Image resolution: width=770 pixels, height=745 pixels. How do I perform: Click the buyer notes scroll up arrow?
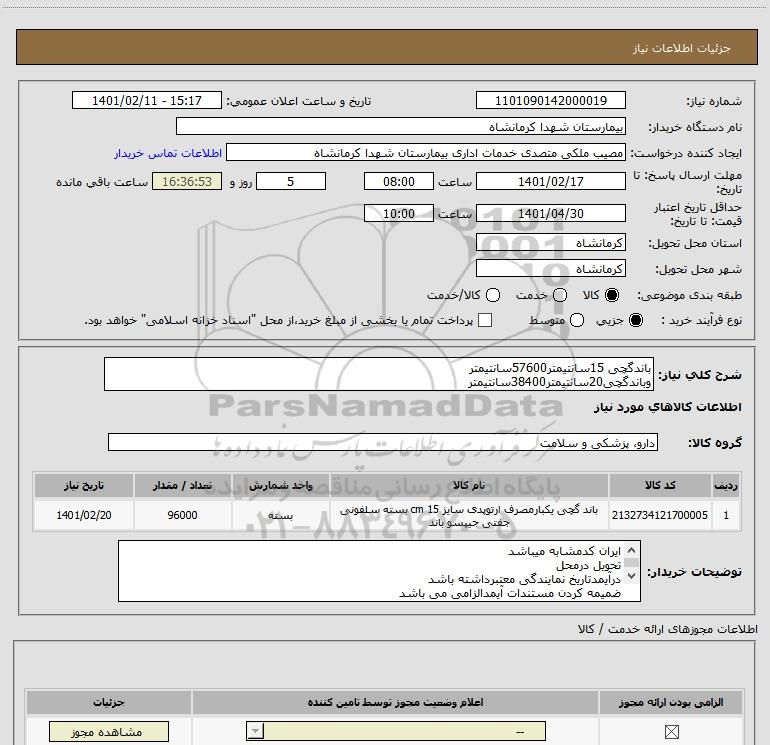(x=632, y=550)
